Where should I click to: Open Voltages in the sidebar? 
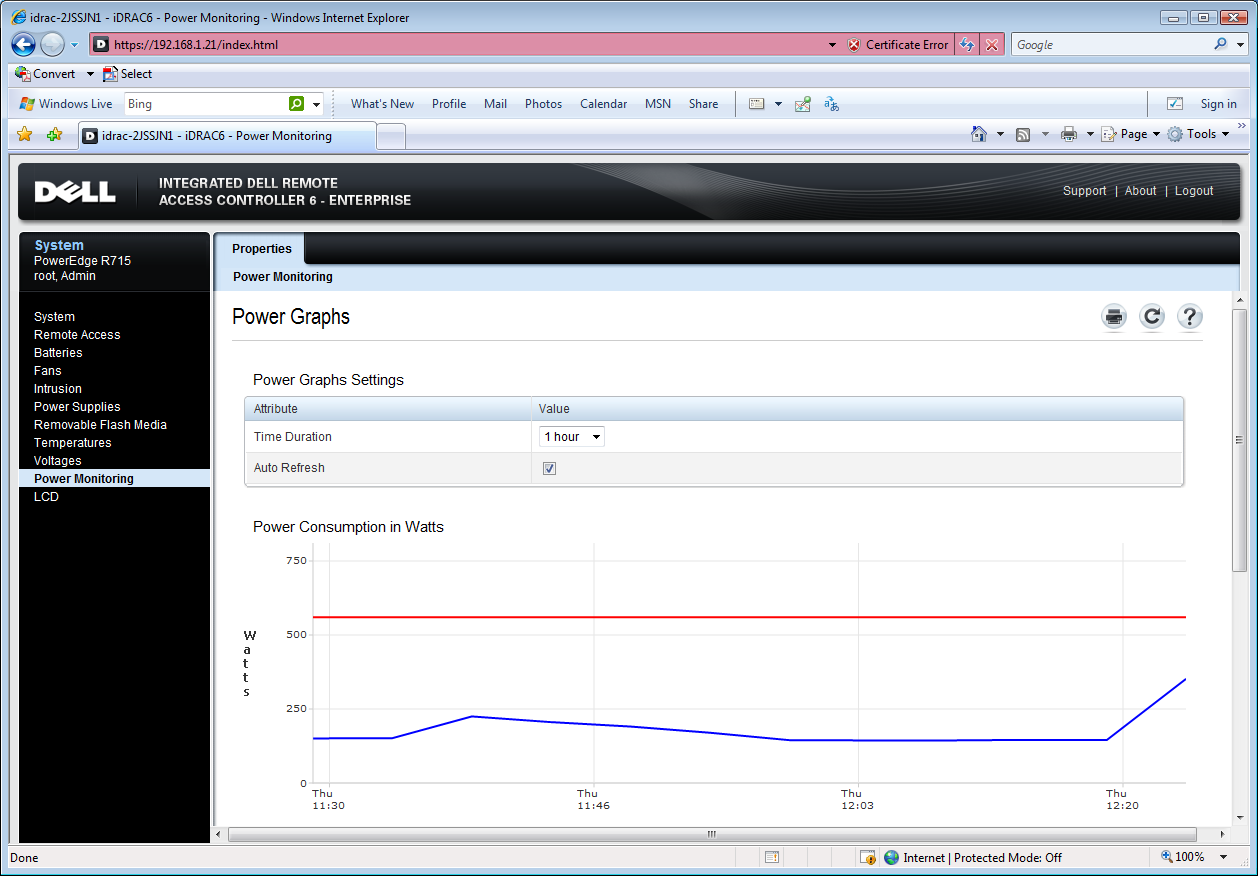click(58, 461)
